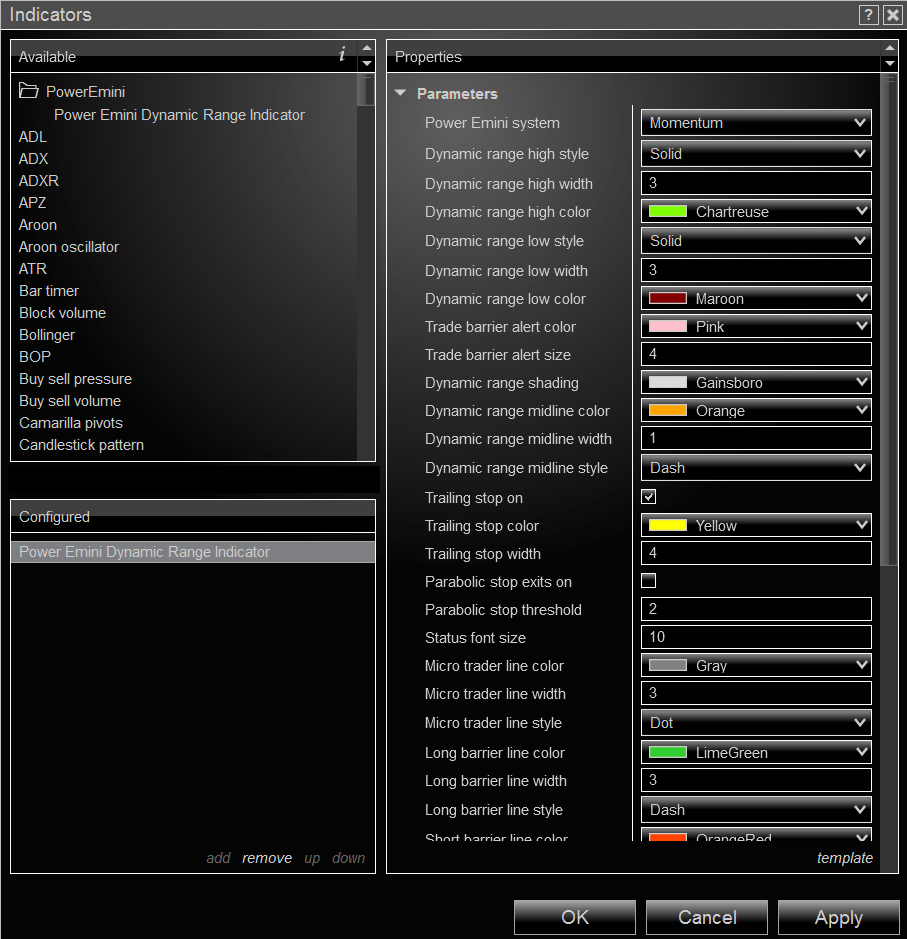The height and width of the screenshot is (939, 907).
Task: Click the Dynamic range high width field
Action: point(756,183)
